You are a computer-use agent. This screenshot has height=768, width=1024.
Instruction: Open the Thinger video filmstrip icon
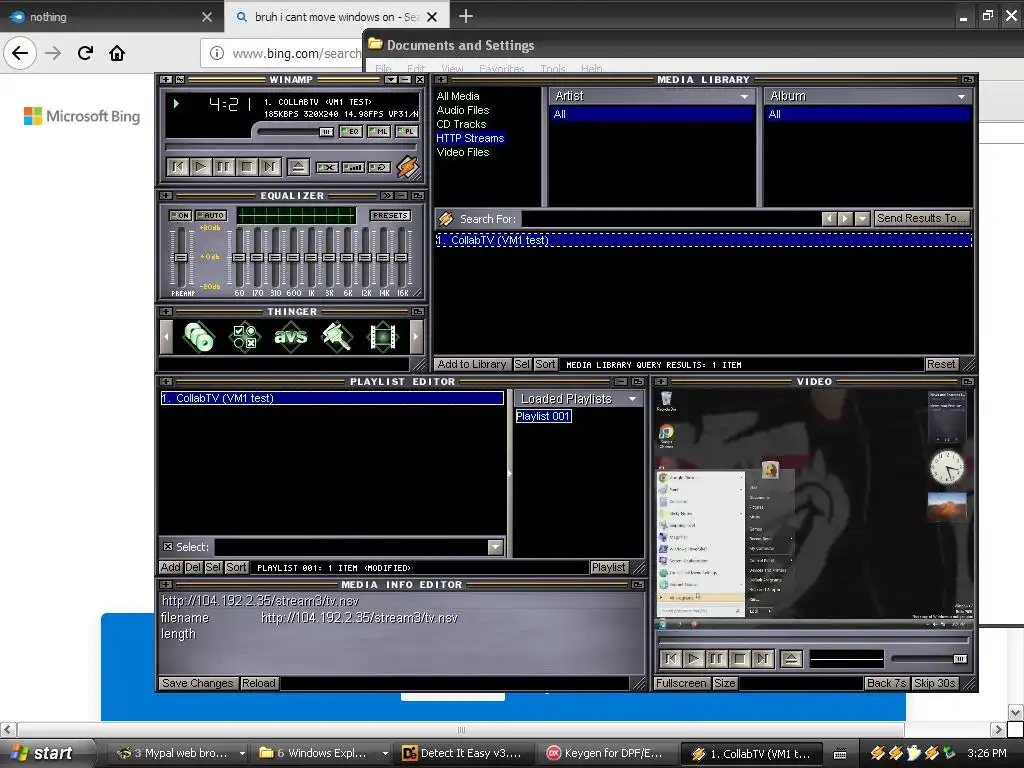383,337
